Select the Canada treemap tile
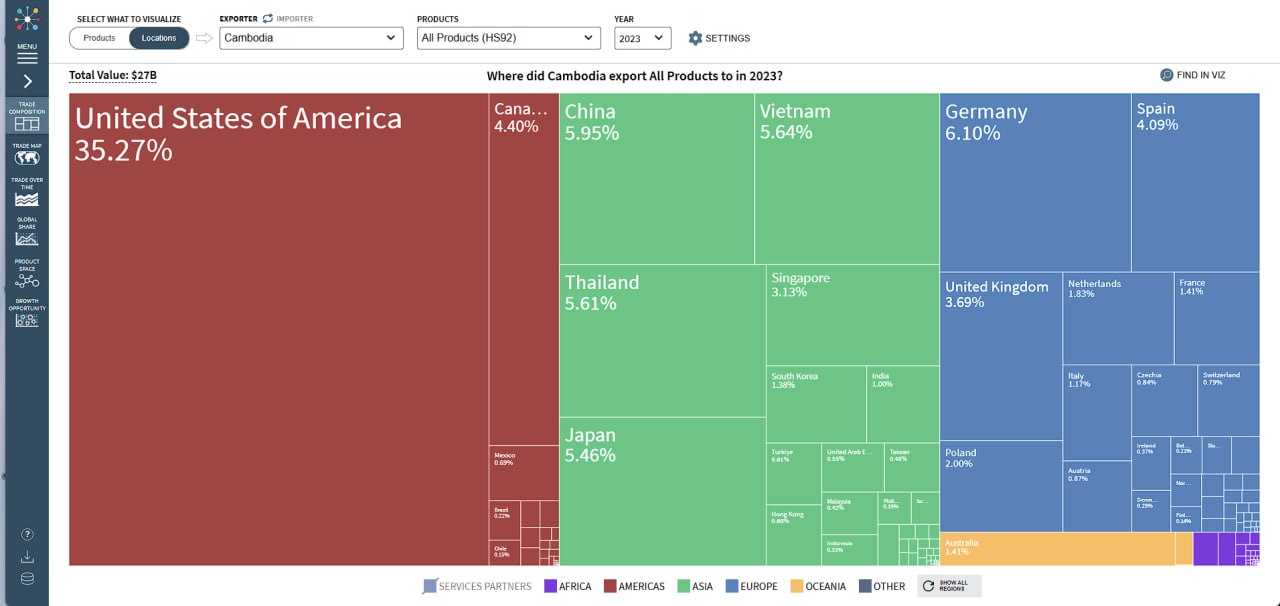 (524, 269)
